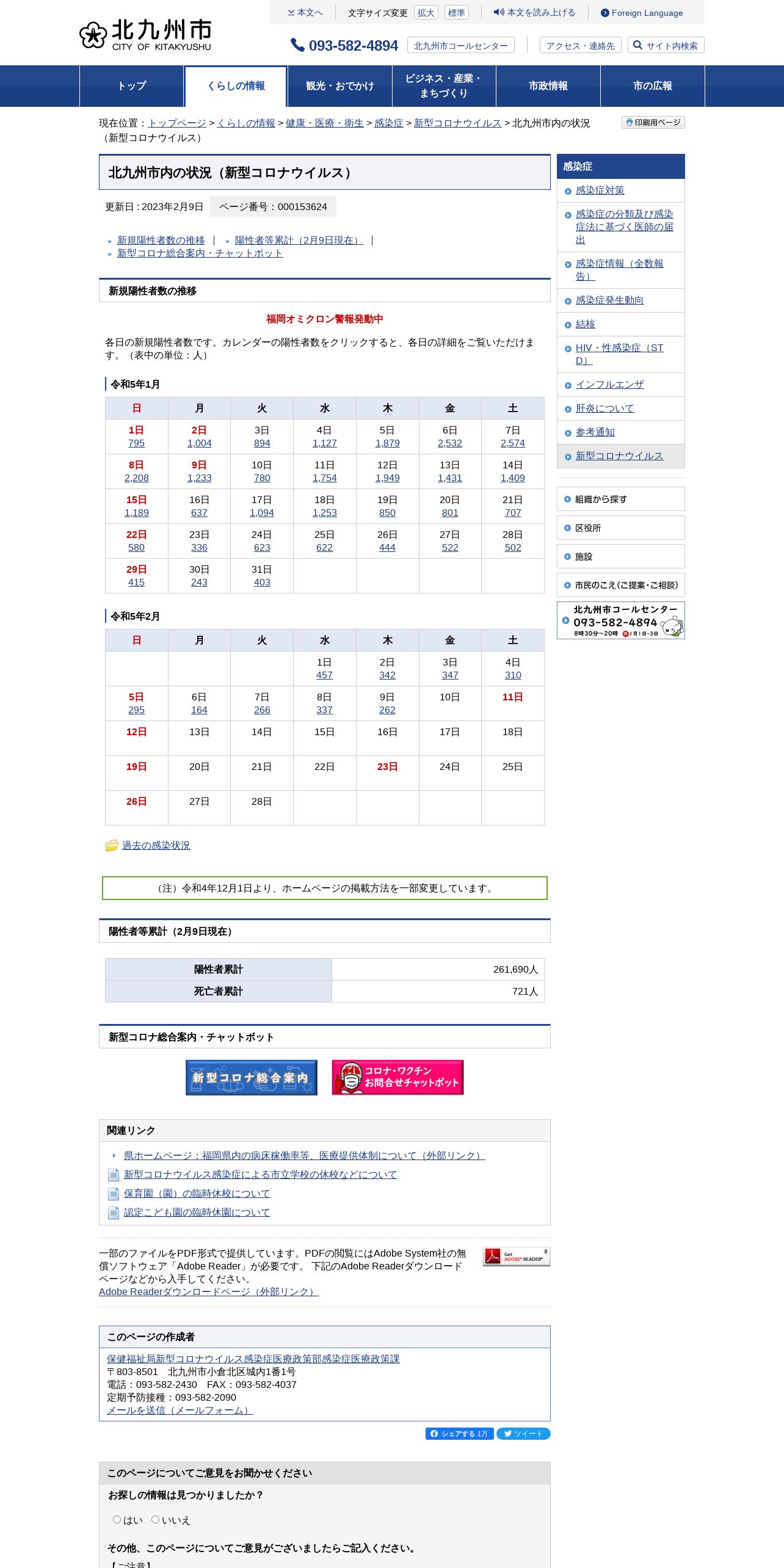Click the document icon beside 市立学校の休校 link
Screen dimensions: 784x1568
tap(114, 1175)
